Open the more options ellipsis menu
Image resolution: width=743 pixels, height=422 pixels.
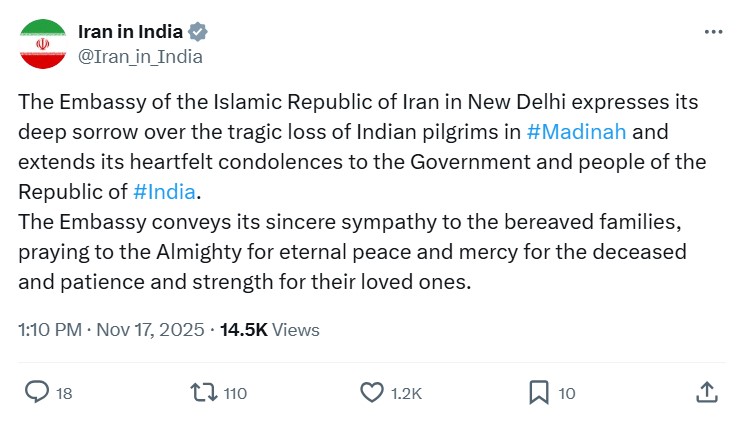click(x=713, y=31)
